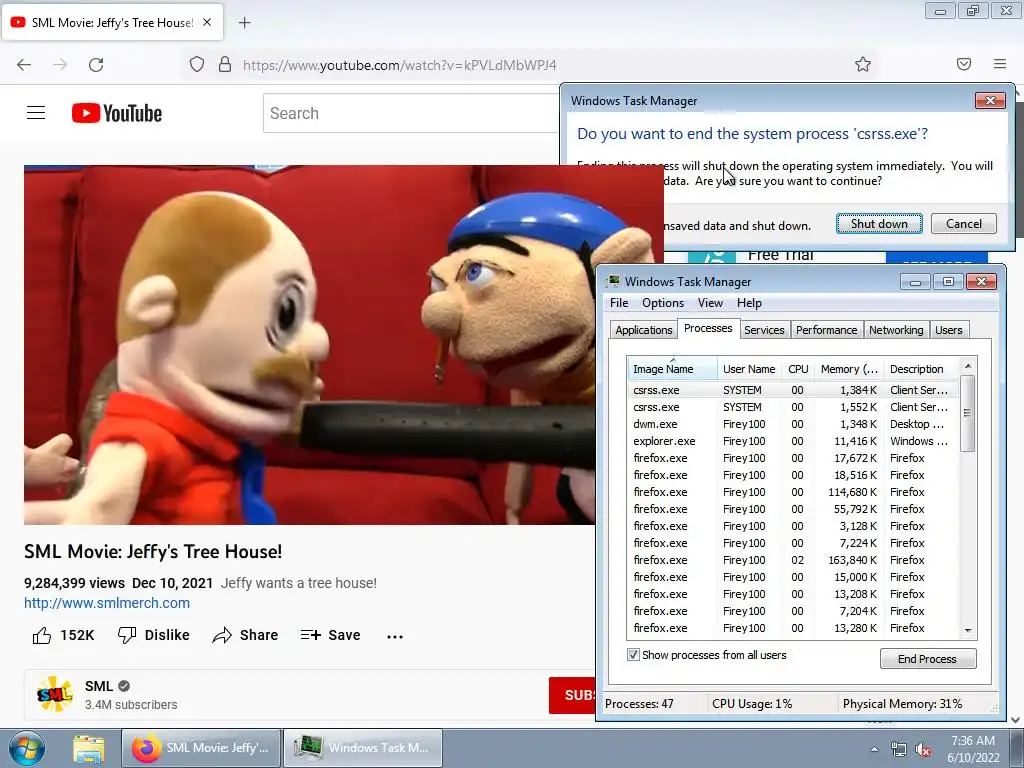Open the Save to Pocket icon
This screenshot has width=1024, height=768.
coord(964,64)
